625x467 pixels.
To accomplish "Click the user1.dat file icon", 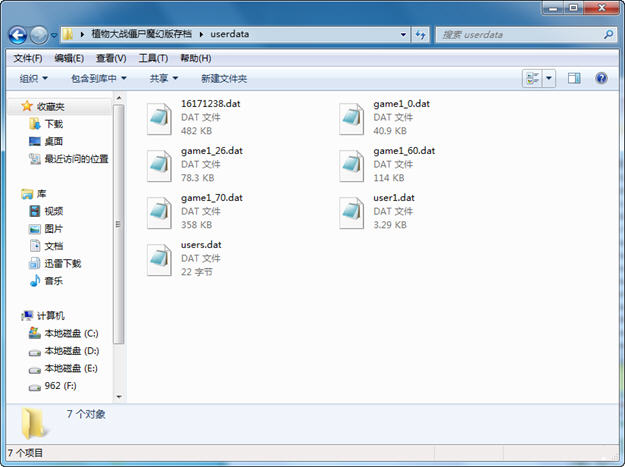I will (351, 213).
